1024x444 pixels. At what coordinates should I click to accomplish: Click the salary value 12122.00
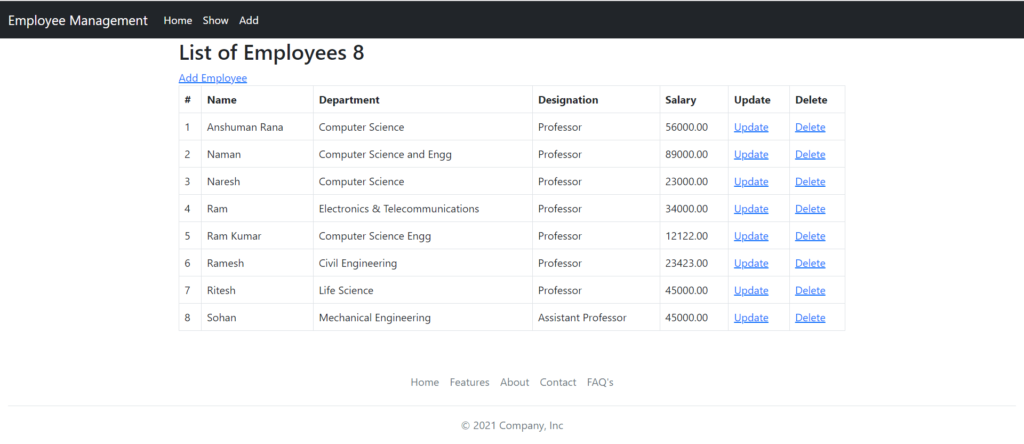tap(687, 236)
